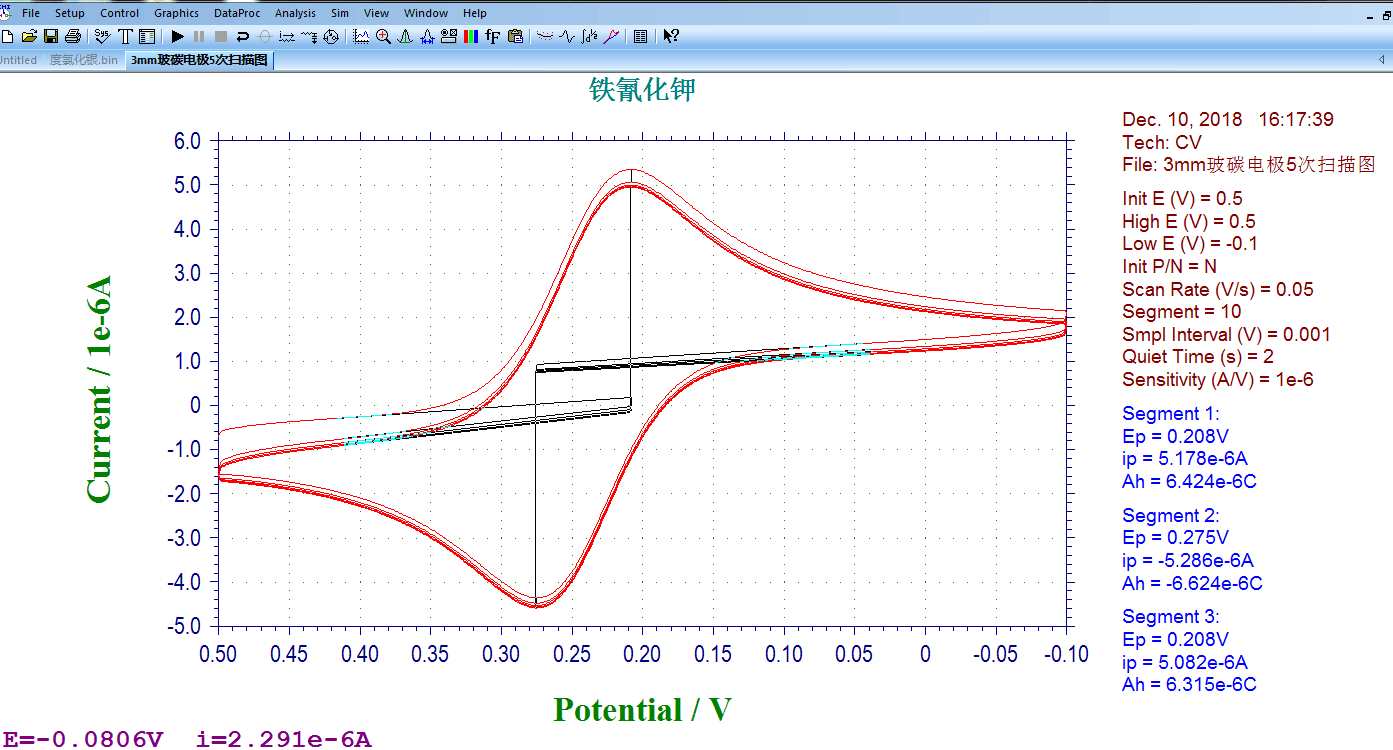Open the Color settings RGB bars icon
Screen dimensions: 1393x750
tap(470, 36)
